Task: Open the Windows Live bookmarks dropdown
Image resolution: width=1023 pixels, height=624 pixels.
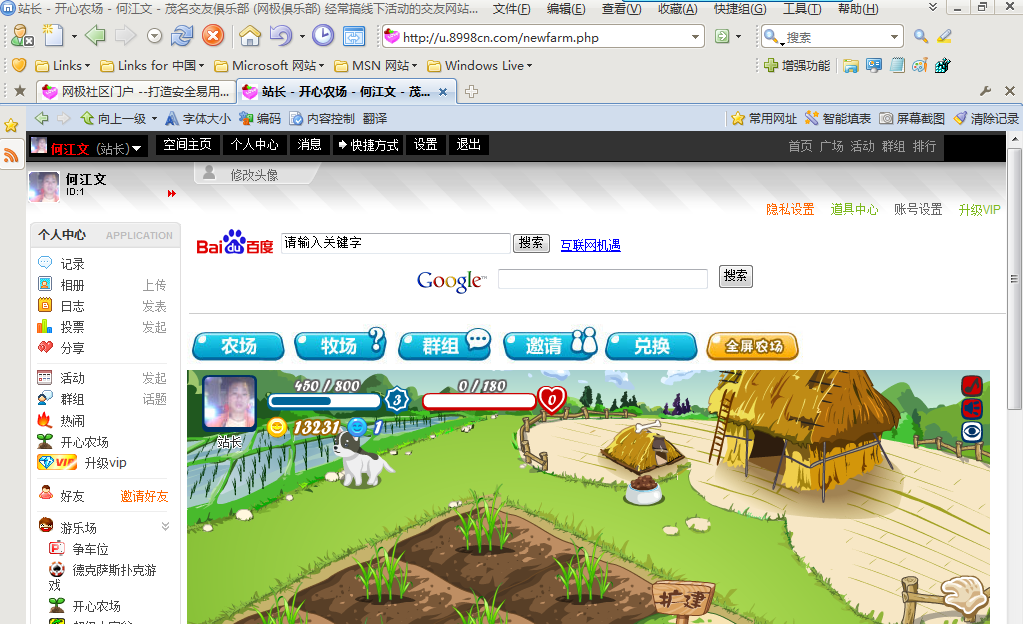Action: 480,65
